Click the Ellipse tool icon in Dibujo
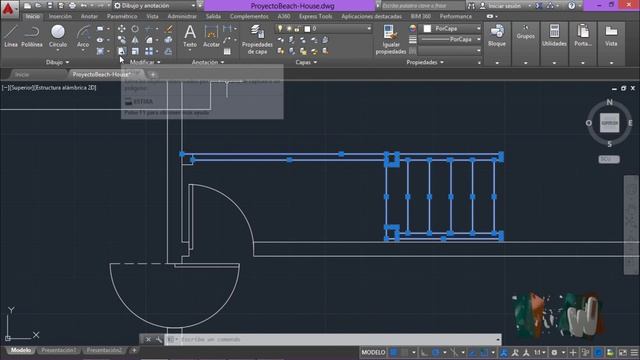 [x=100, y=40]
